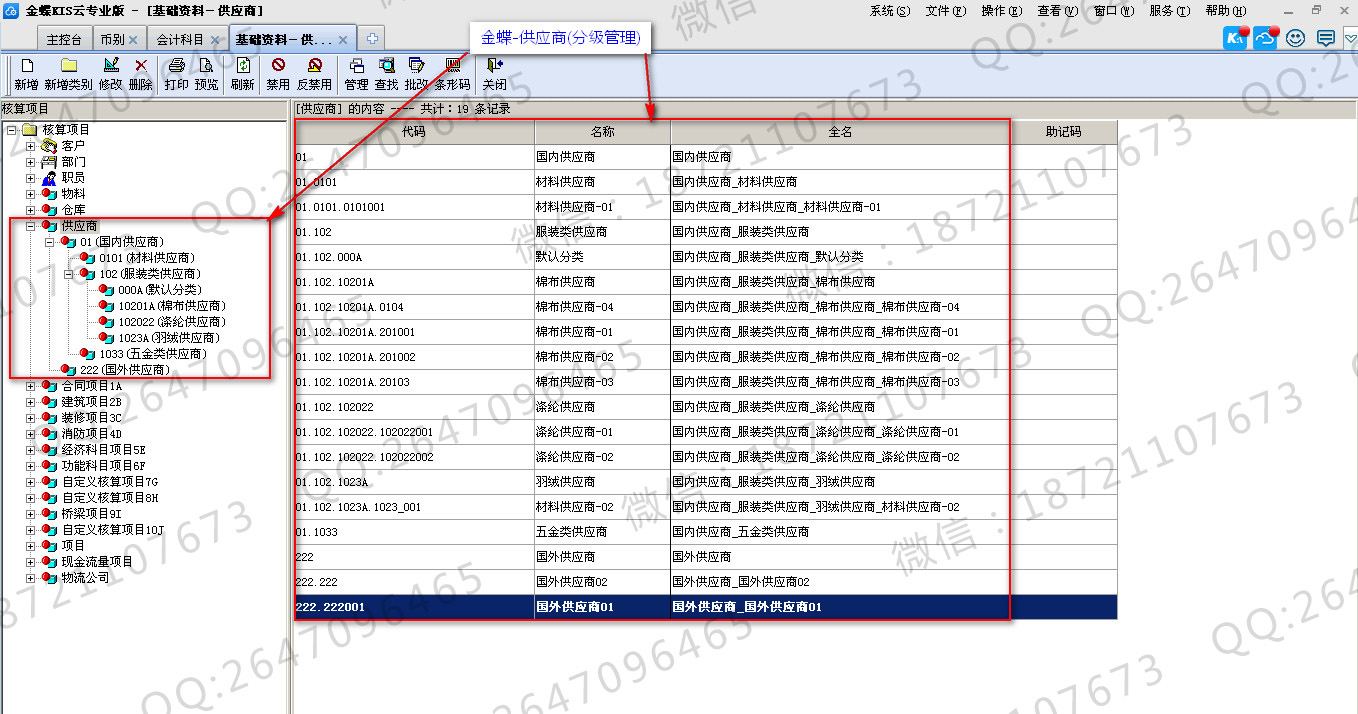1358x714 pixels.
Task: Click the 禁用 (Disable) toolbar icon
Action: click(278, 67)
